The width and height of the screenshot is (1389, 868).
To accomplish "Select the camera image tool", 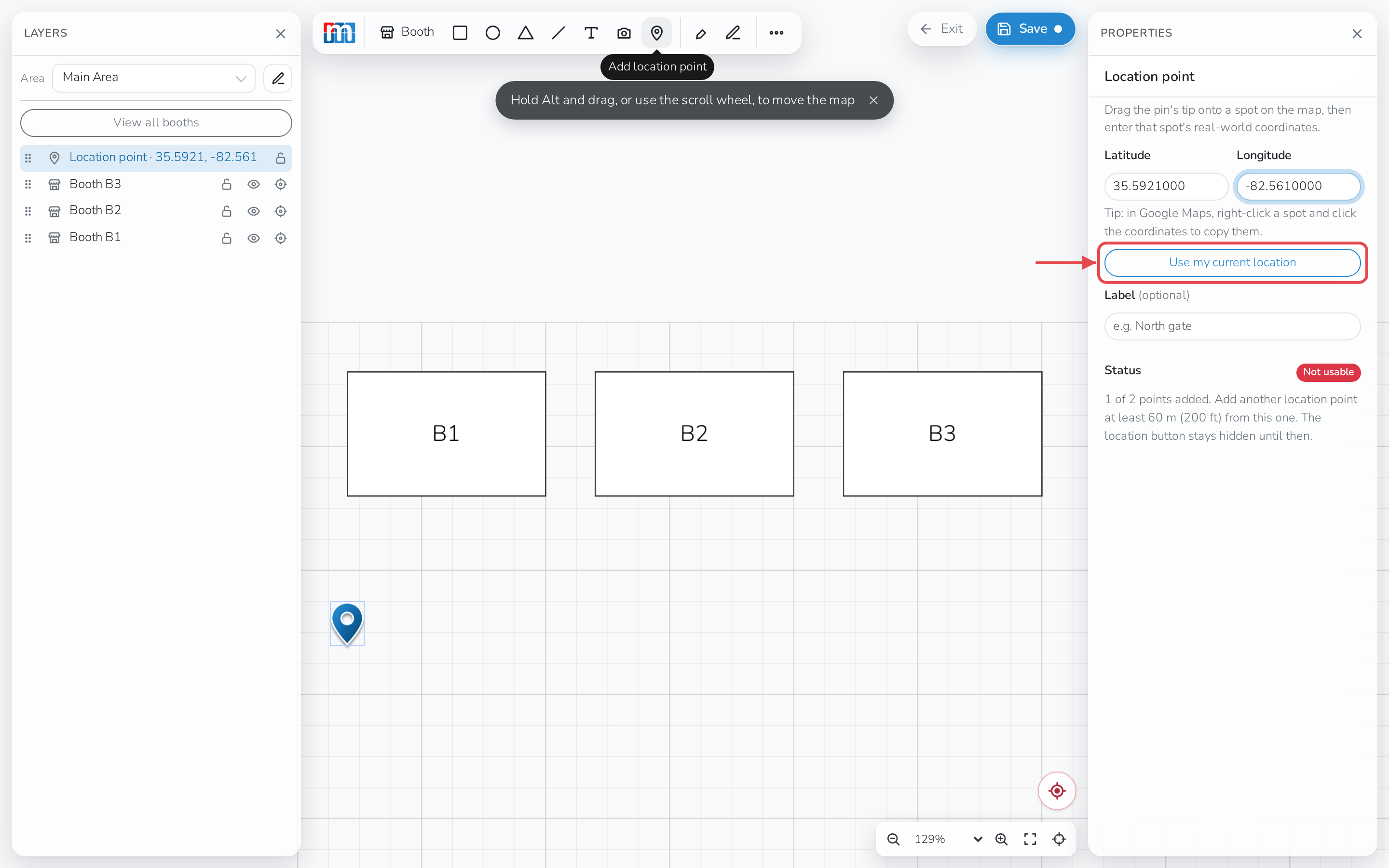I will coord(624,33).
